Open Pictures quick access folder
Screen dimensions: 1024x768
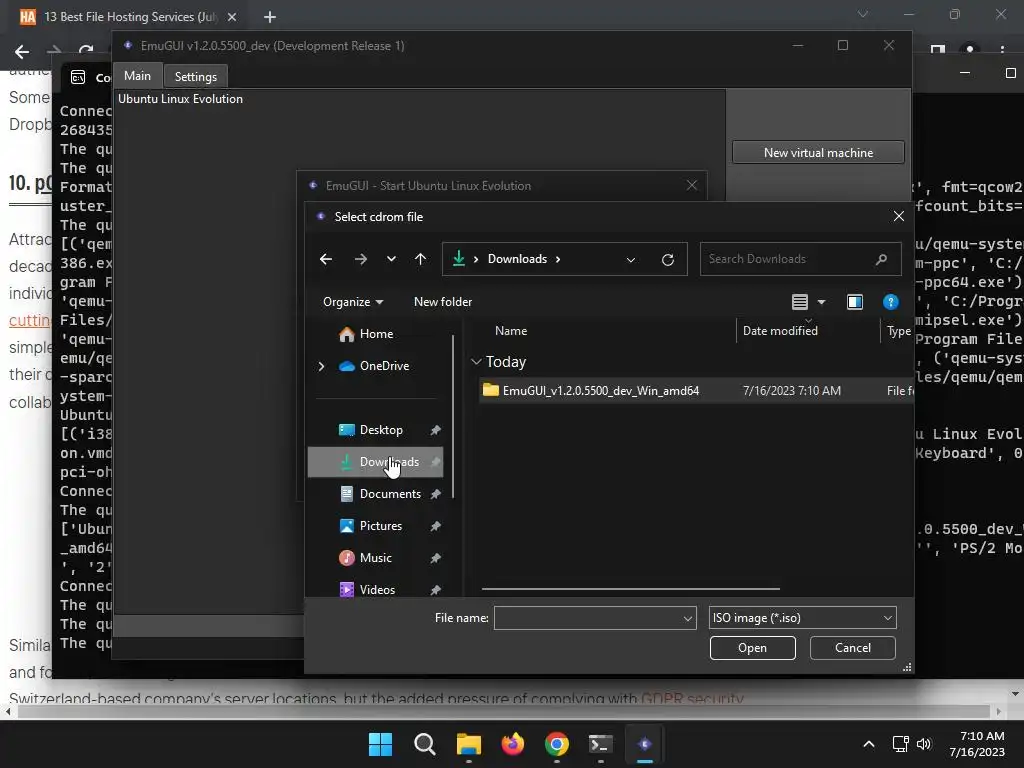(x=381, y=526)
